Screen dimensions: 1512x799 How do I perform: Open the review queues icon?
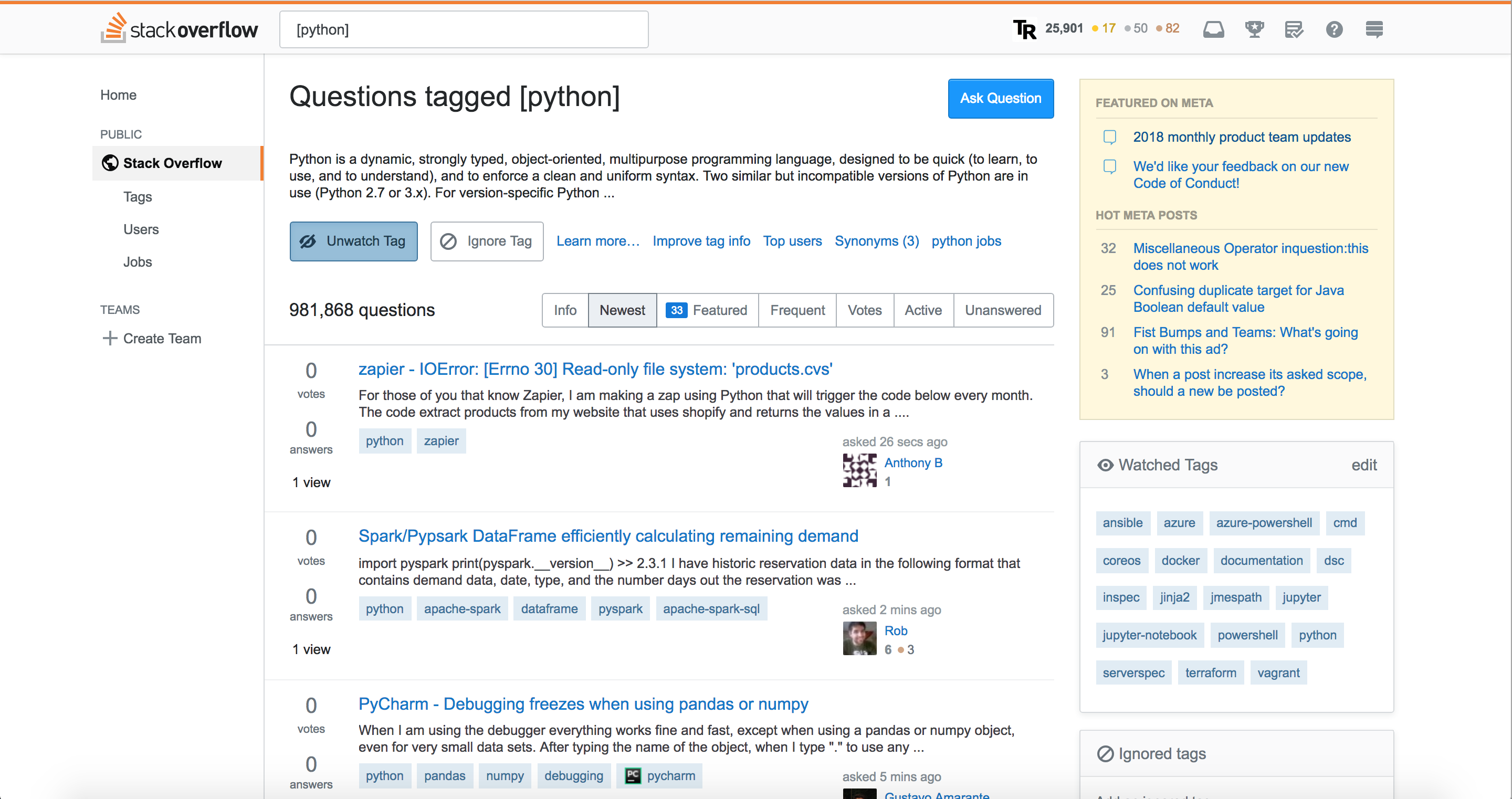pyautogui.click(x=1294, y=29)
